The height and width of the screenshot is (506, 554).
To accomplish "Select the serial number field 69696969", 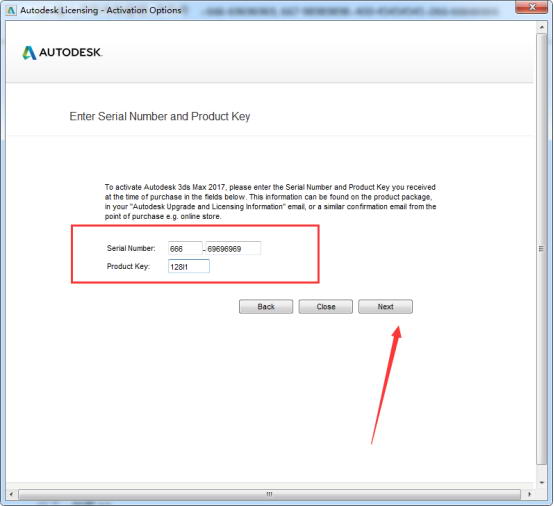I will point(233,248).
